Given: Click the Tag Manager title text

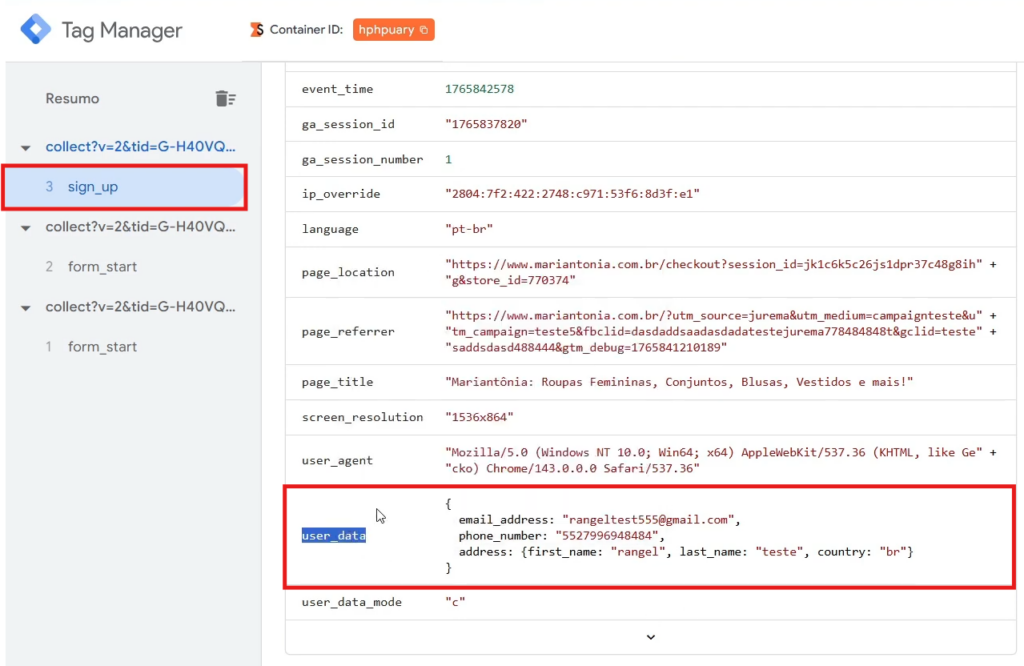Looking at the screenshot, I should tap(122, 30).
